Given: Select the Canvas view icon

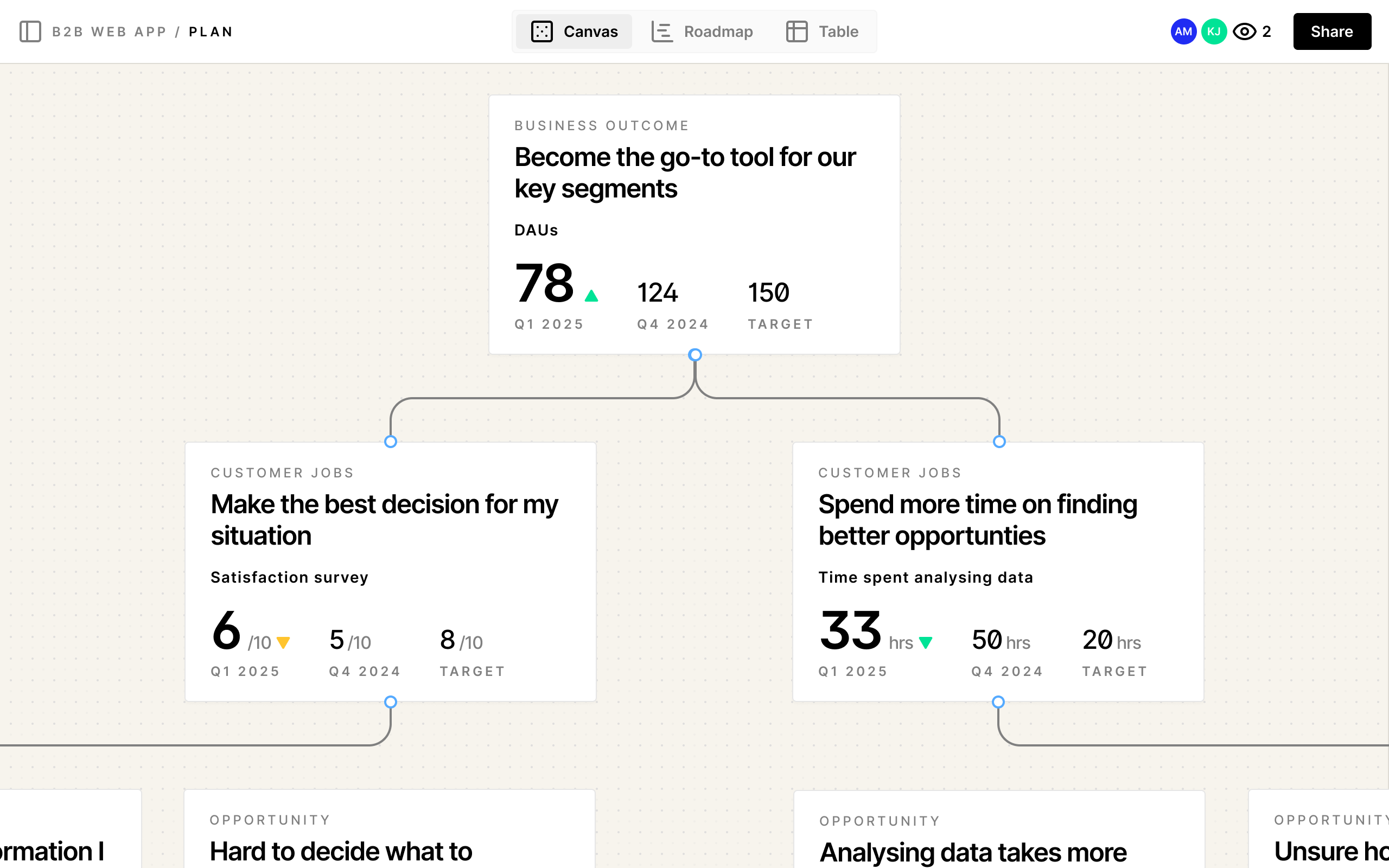Looking at the screenshot, I should [542, 31].
